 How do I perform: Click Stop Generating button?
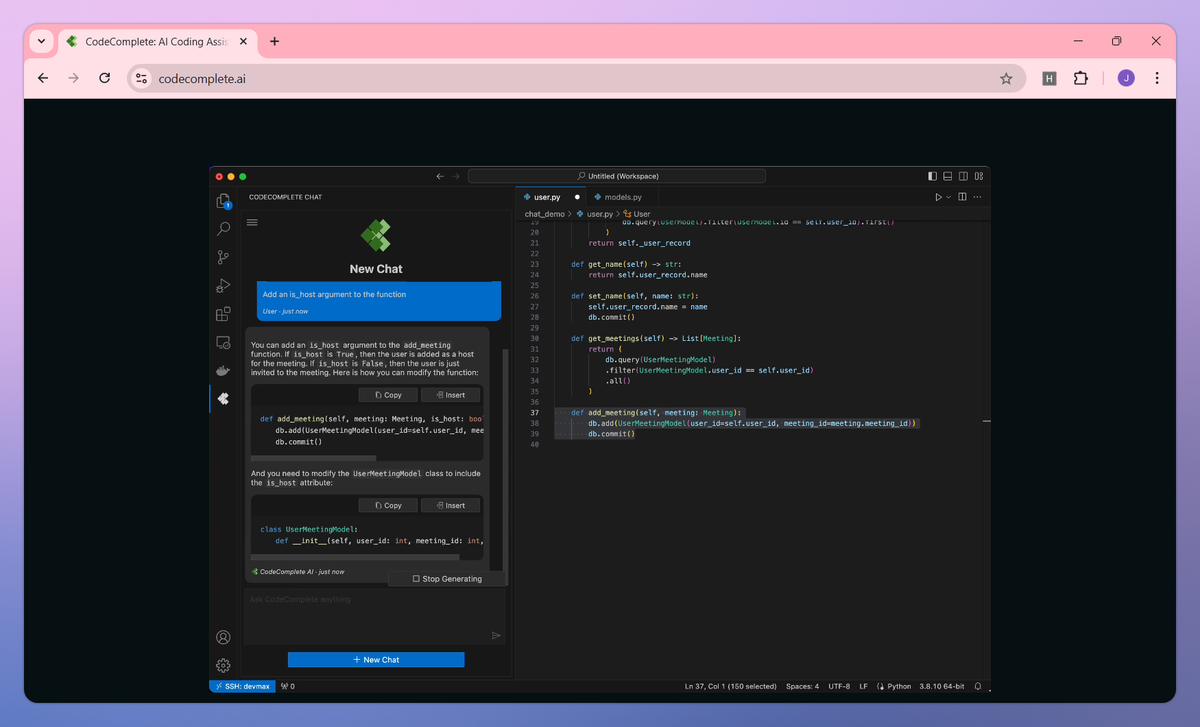pyautogui.click(x=447, y=579)
